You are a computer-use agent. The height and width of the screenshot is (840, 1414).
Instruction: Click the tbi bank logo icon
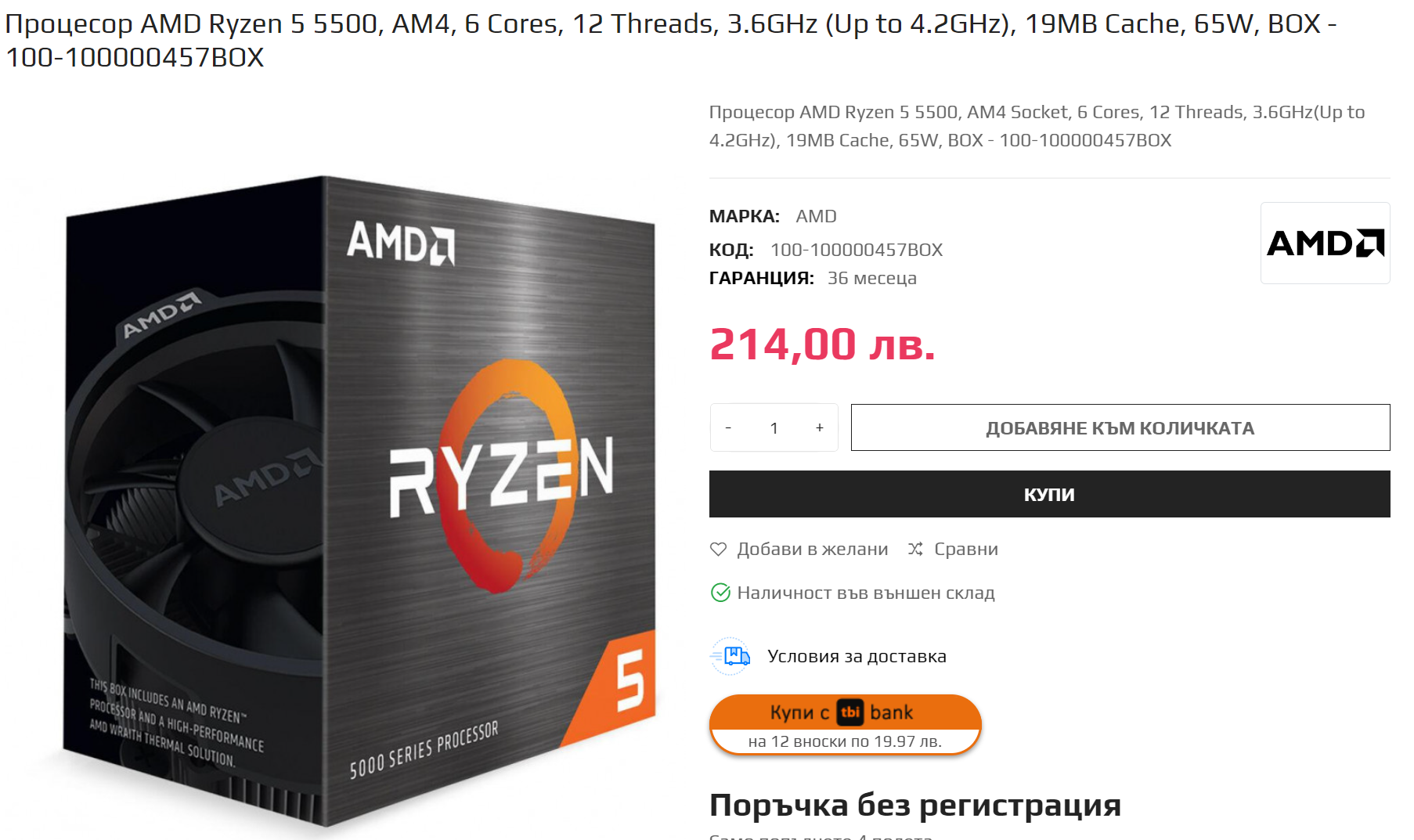850,712
